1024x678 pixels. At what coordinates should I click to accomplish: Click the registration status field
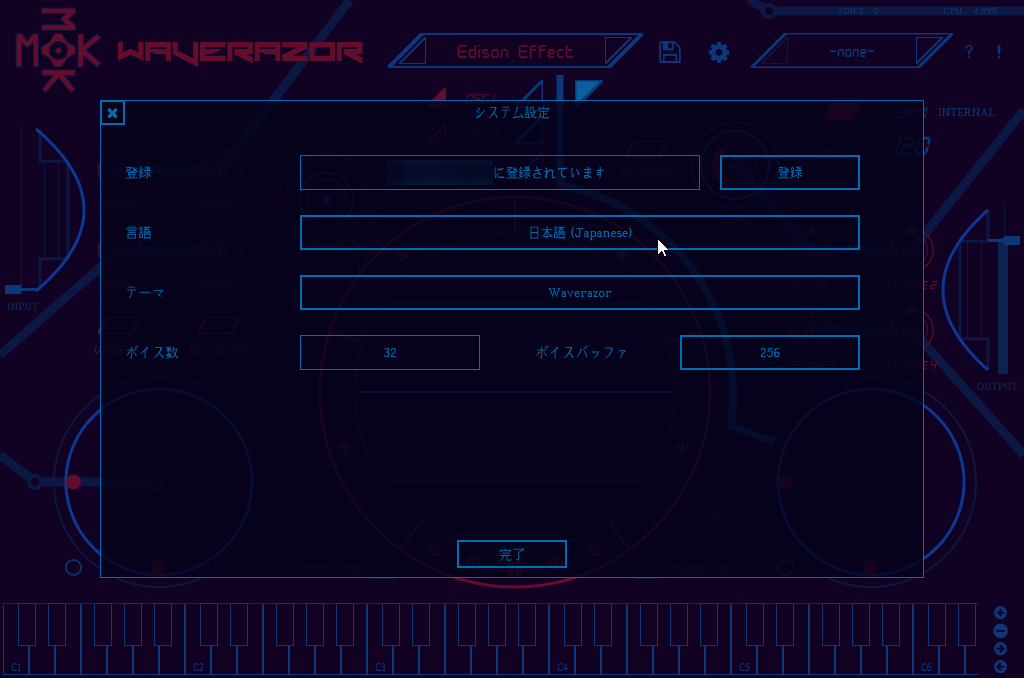(500, 172)
